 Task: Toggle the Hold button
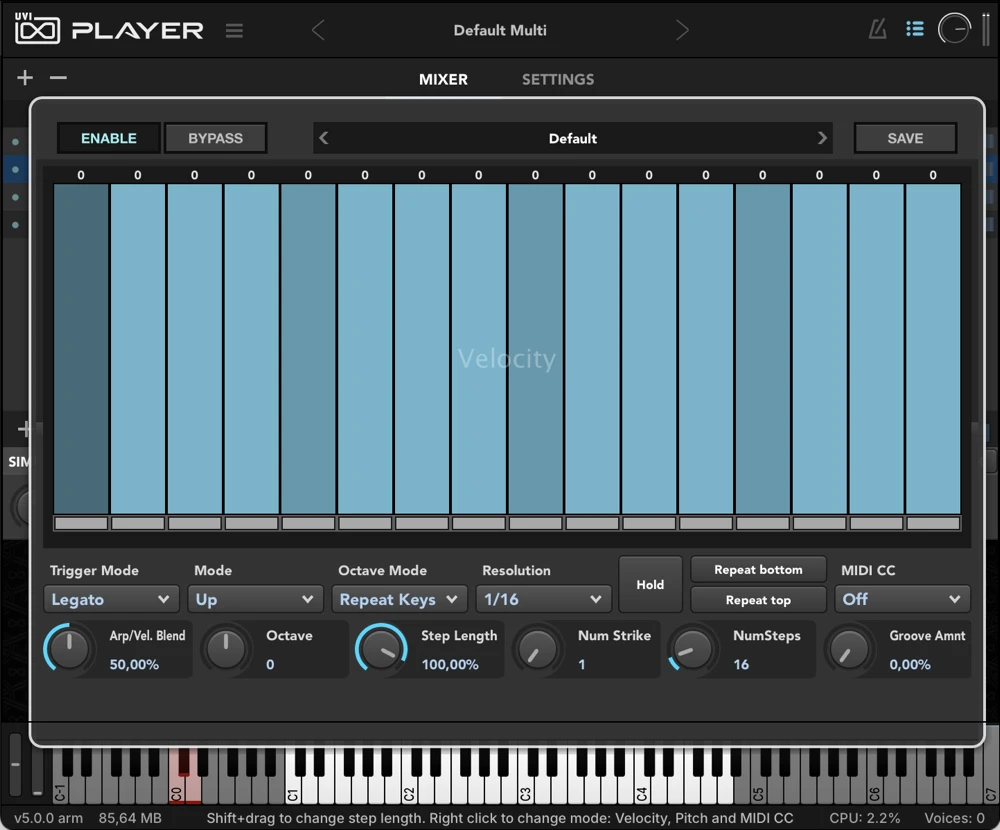650,584
